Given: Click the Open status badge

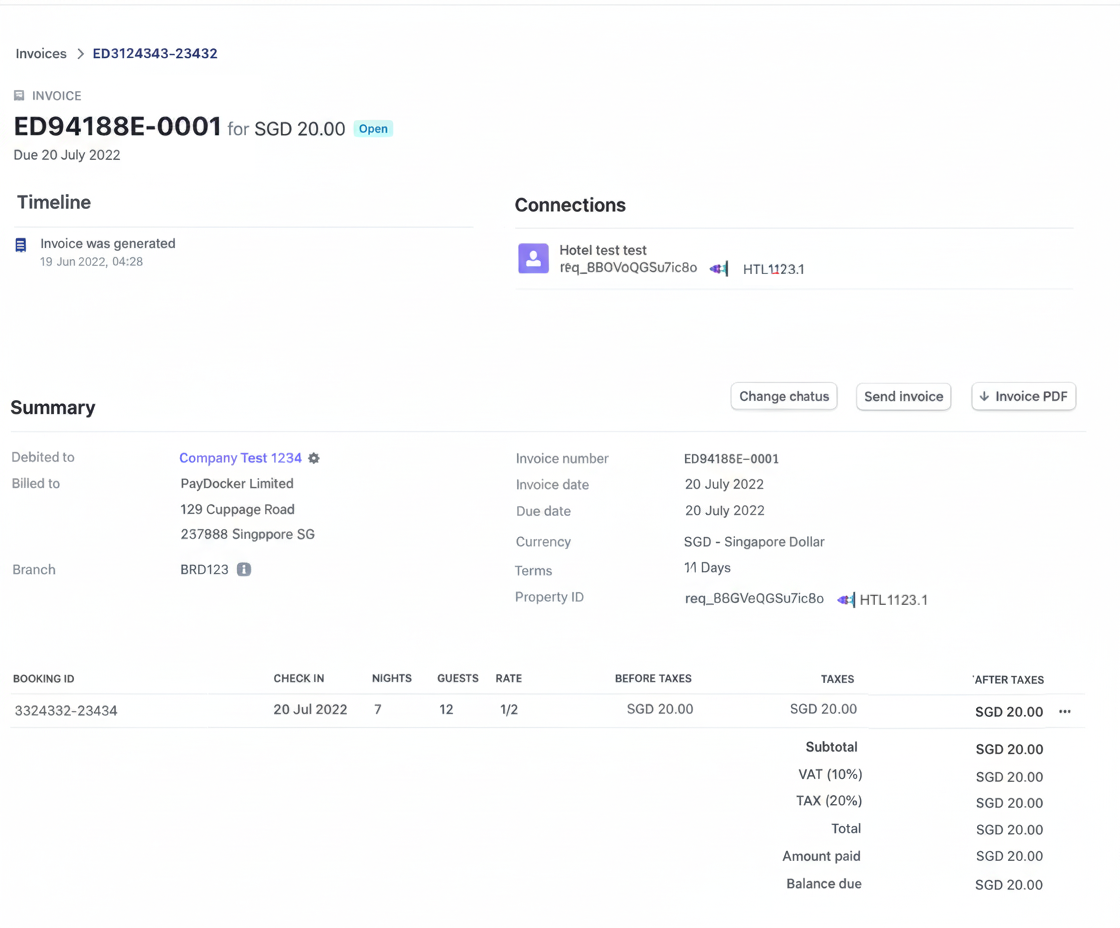Looking at the screenshot, I should tap(373, 129).
